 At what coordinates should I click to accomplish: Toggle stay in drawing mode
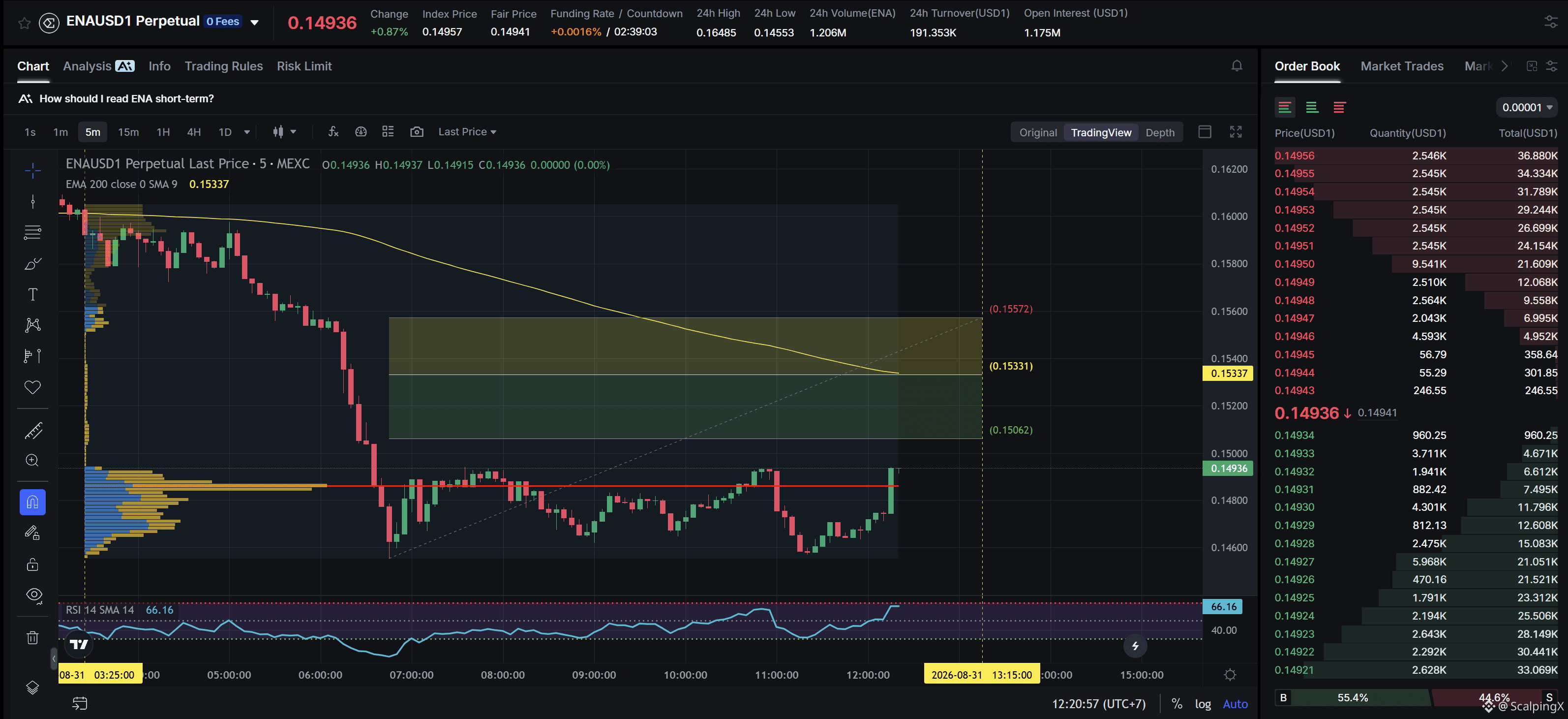click(x=33, y=533)
